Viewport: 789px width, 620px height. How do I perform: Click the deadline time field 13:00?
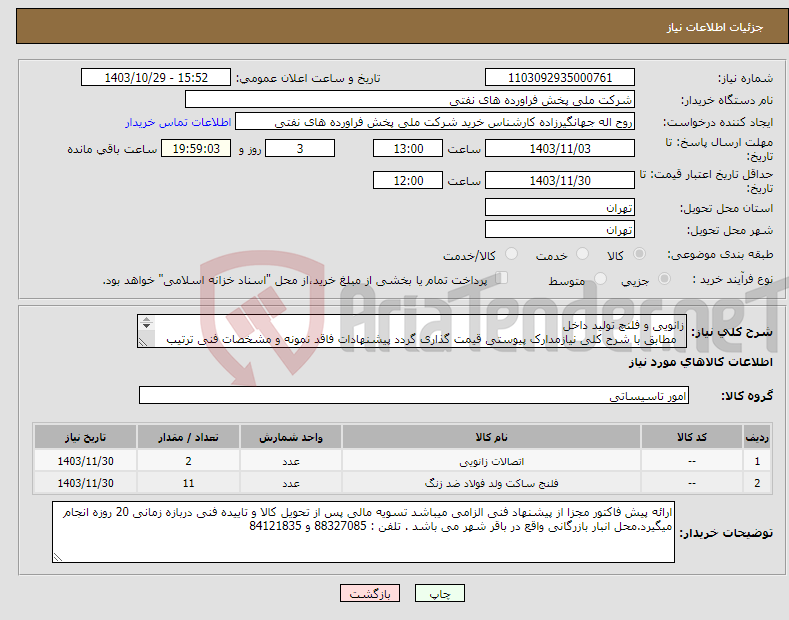click(408, 149)
